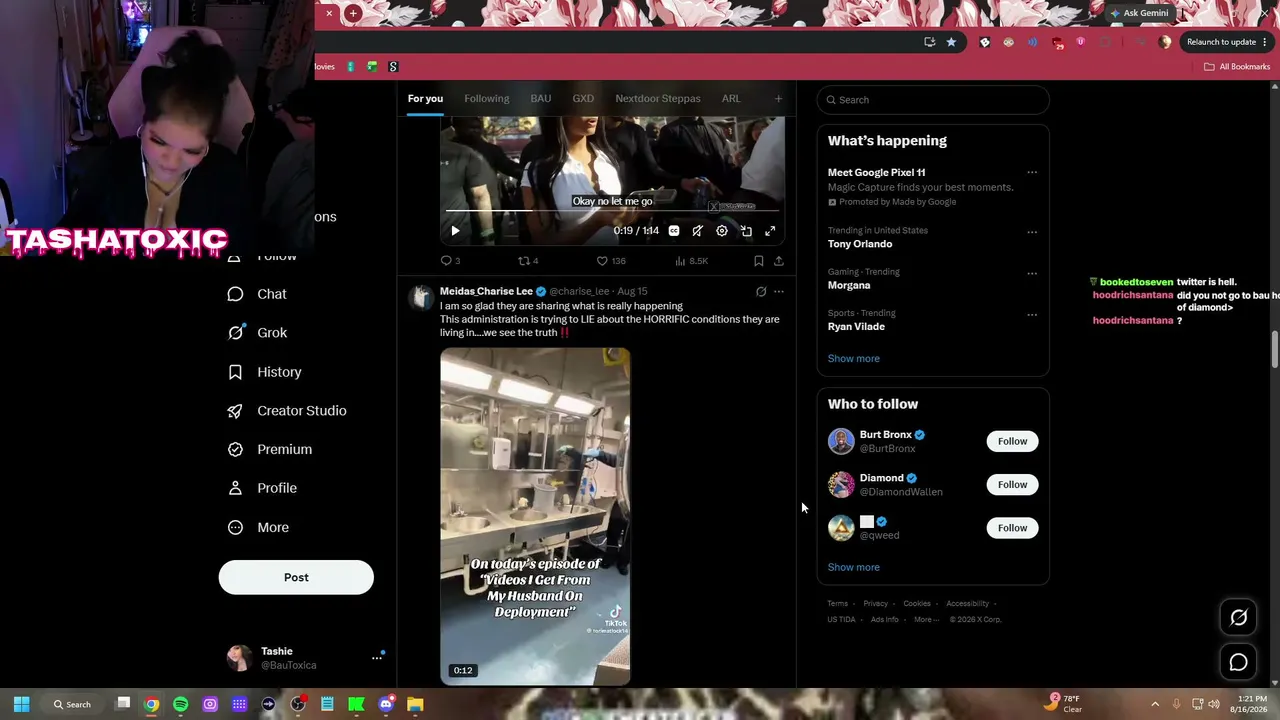Open Grok icon on Meidas_Charise Lee post
The width and height of the screenshot is (1280, 720).
coord(761,292)
